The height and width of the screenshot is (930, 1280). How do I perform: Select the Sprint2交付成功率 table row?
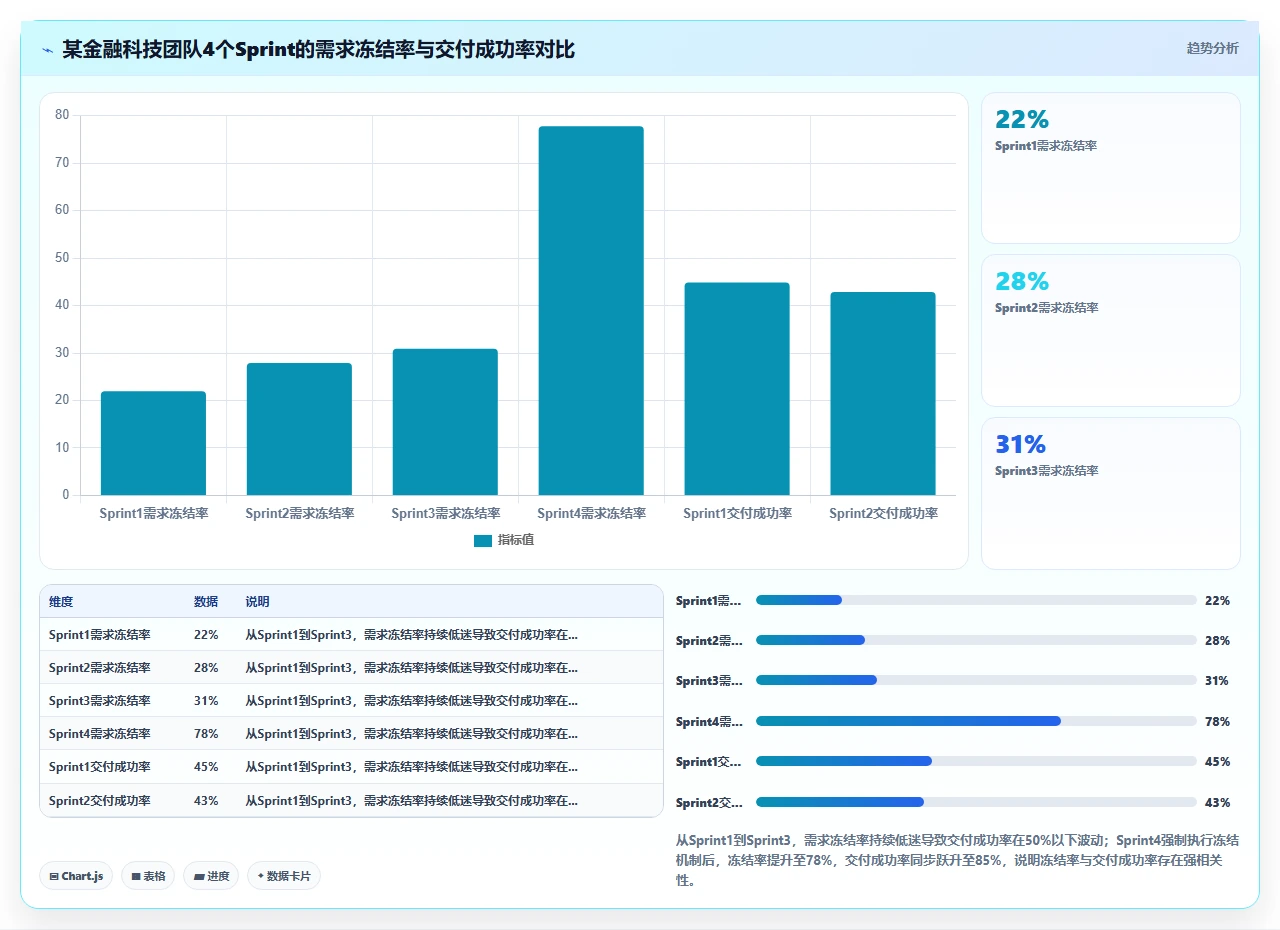pos(351,800)
